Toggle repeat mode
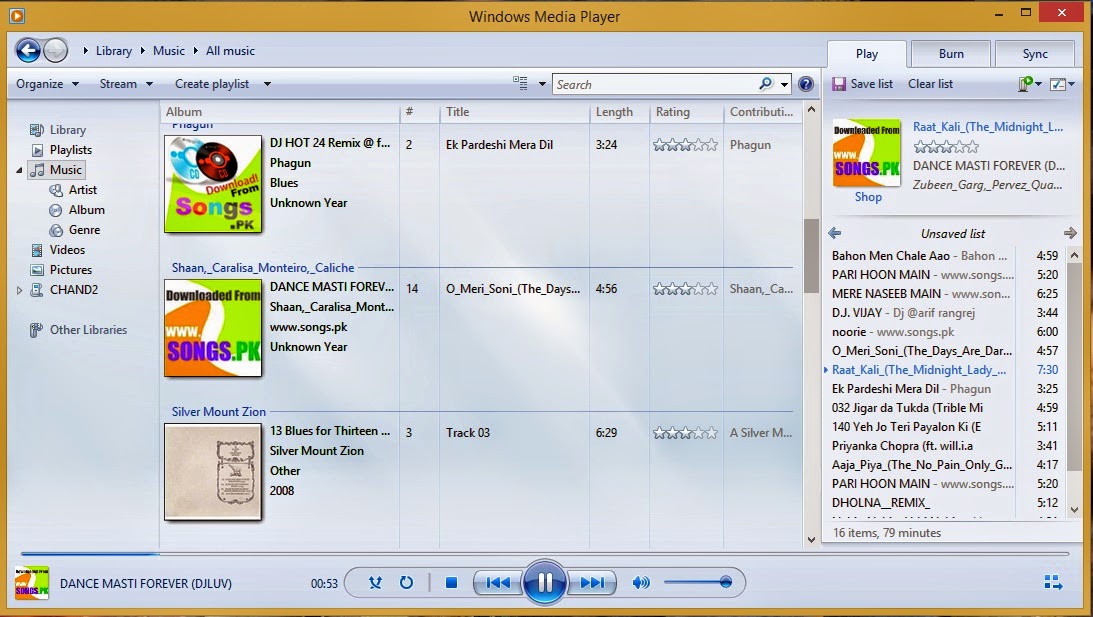This screenshot has width=1093, height=617. tap(406, 582)
